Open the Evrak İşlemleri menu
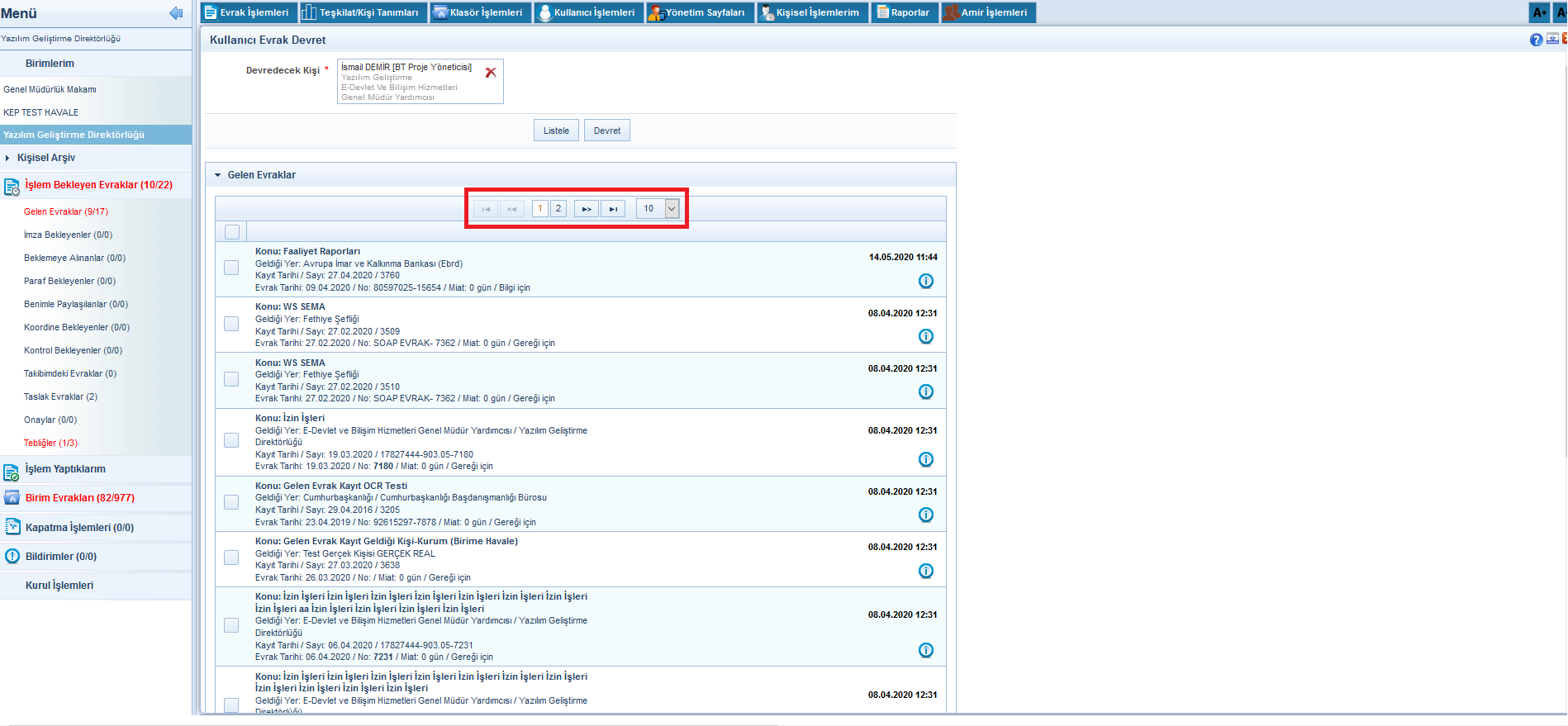This screenshot has width=1568, height=726. (x=246, y=12)
